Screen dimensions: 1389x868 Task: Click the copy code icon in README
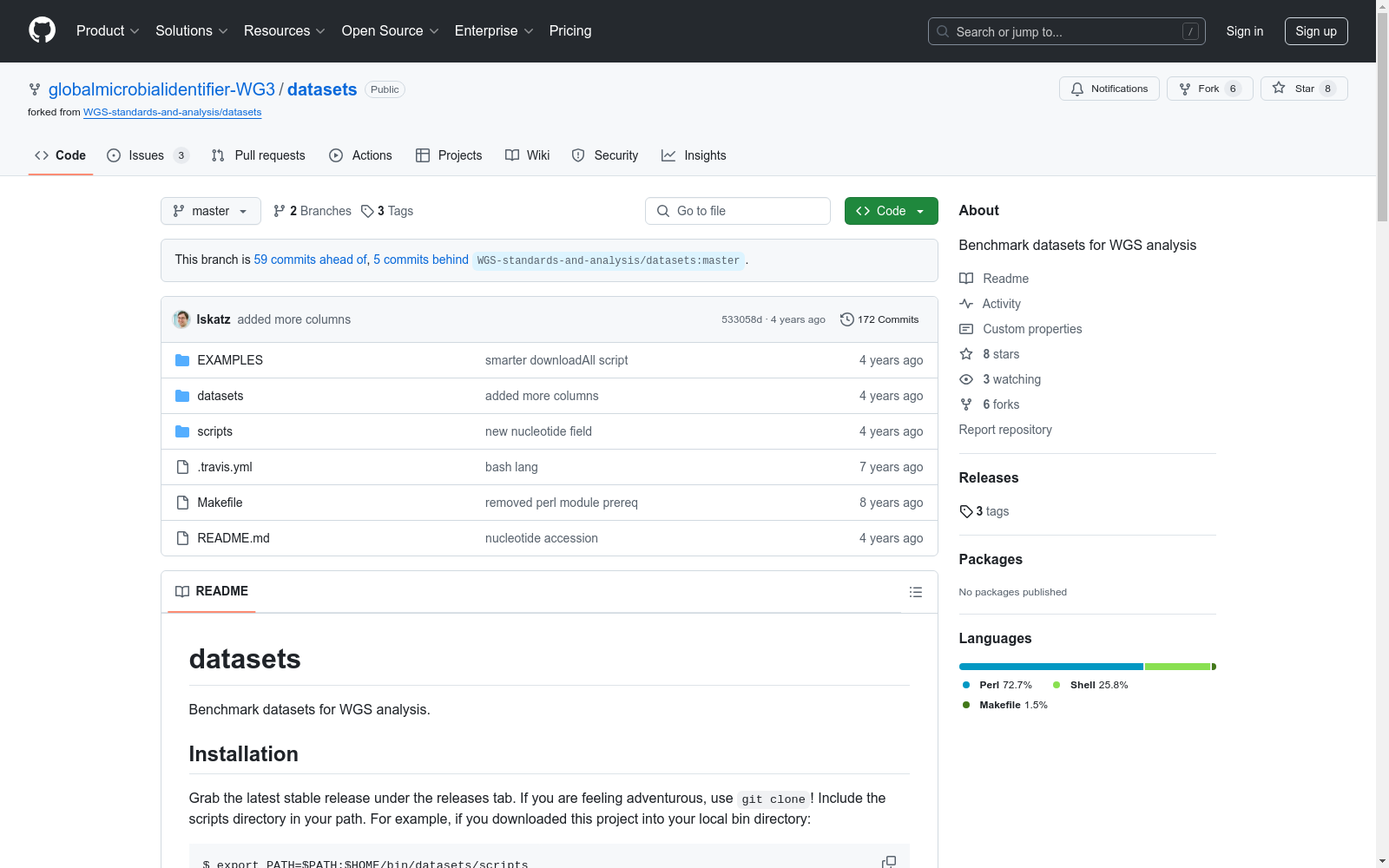tap(889, 862)
